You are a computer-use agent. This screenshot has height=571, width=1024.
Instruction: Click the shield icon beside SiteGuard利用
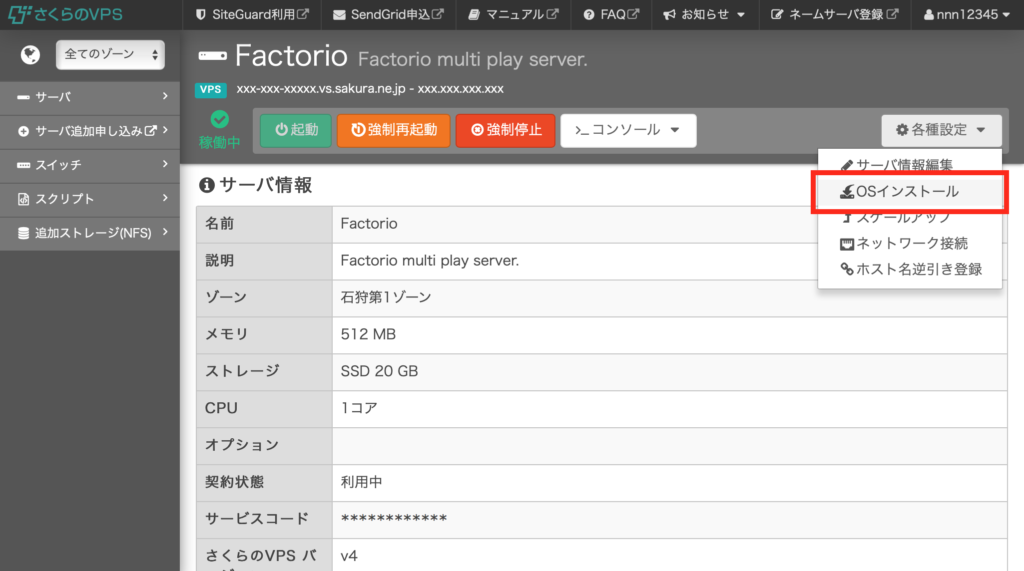(x=200, y=14)
